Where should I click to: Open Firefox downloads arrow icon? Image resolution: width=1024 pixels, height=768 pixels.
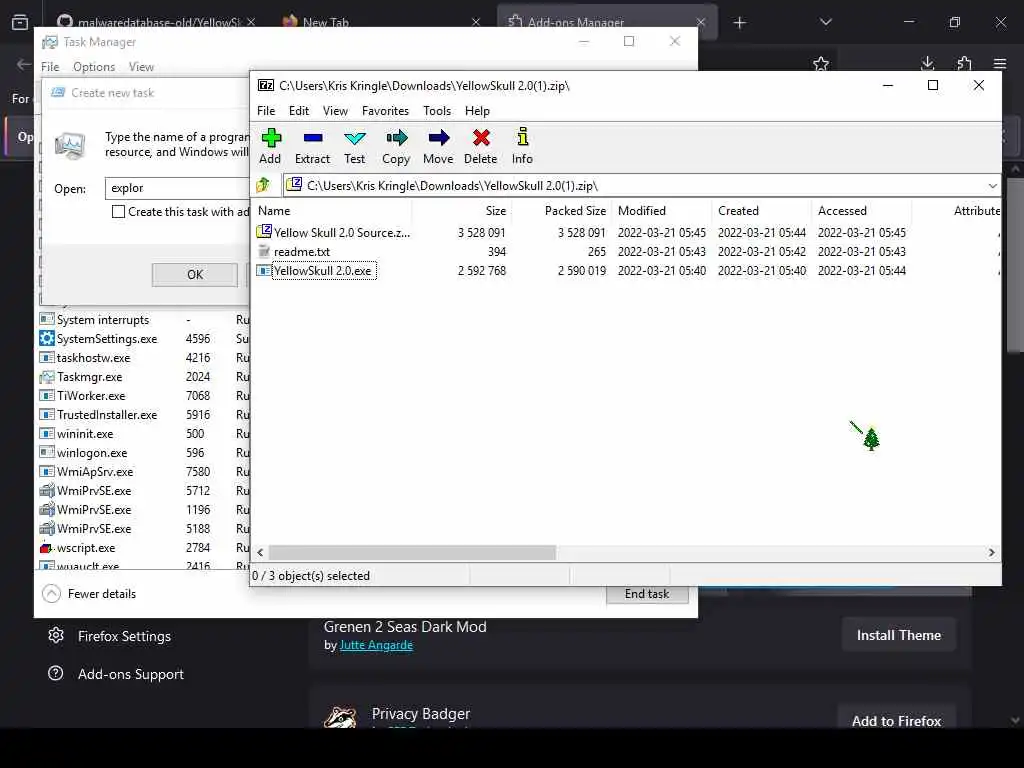coord(927,63)
